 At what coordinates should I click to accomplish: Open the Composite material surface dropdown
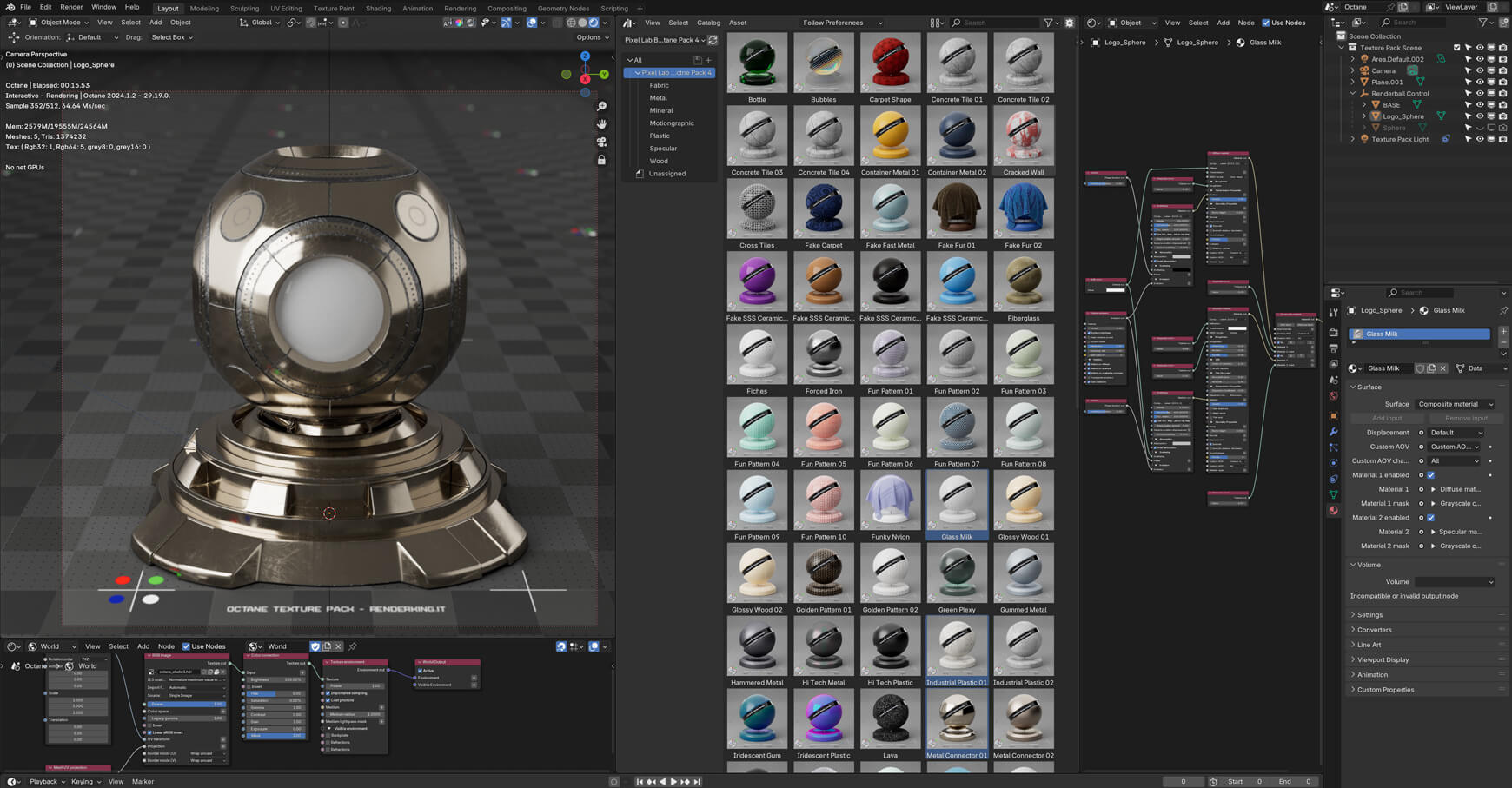tap(1455, 404)
